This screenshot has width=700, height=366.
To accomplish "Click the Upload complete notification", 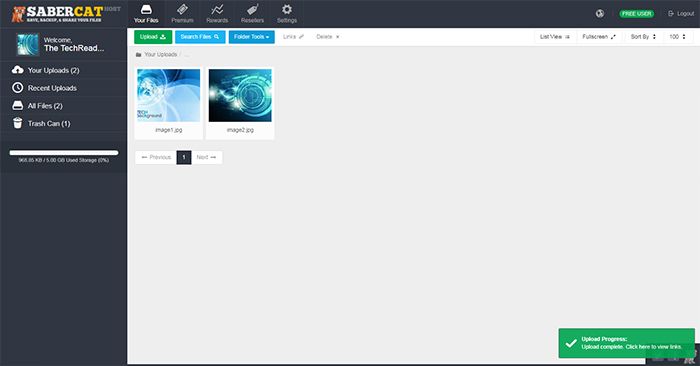I will 626,343.
